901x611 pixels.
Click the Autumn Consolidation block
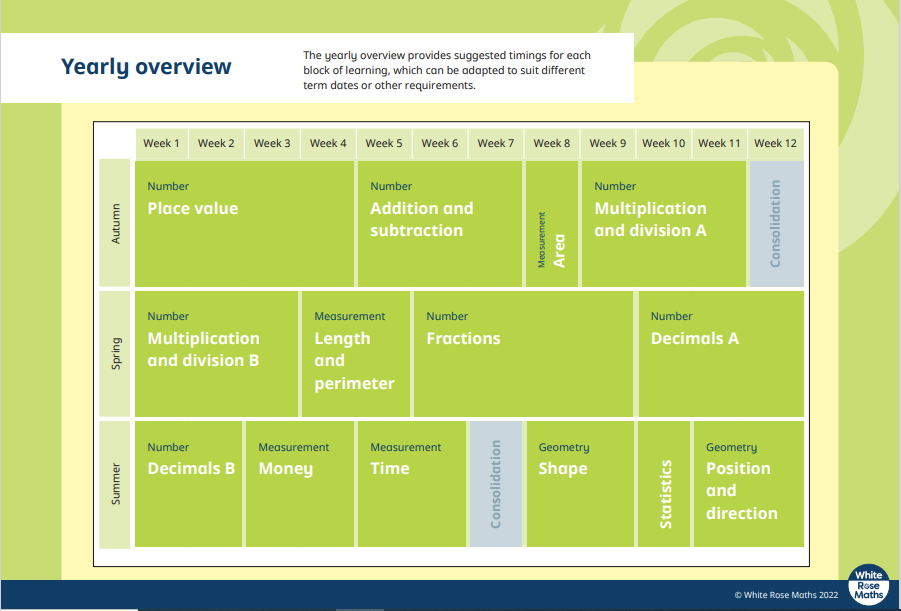(x=776, y=223)
